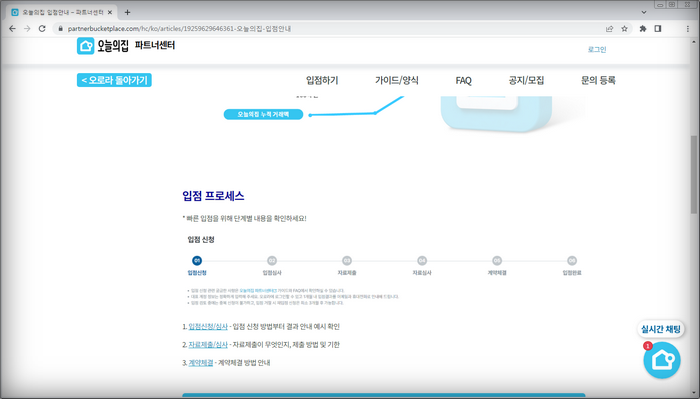Select step 06 입점완료 circle
This screenshot has width=700, height=399.
pos(572,261)
